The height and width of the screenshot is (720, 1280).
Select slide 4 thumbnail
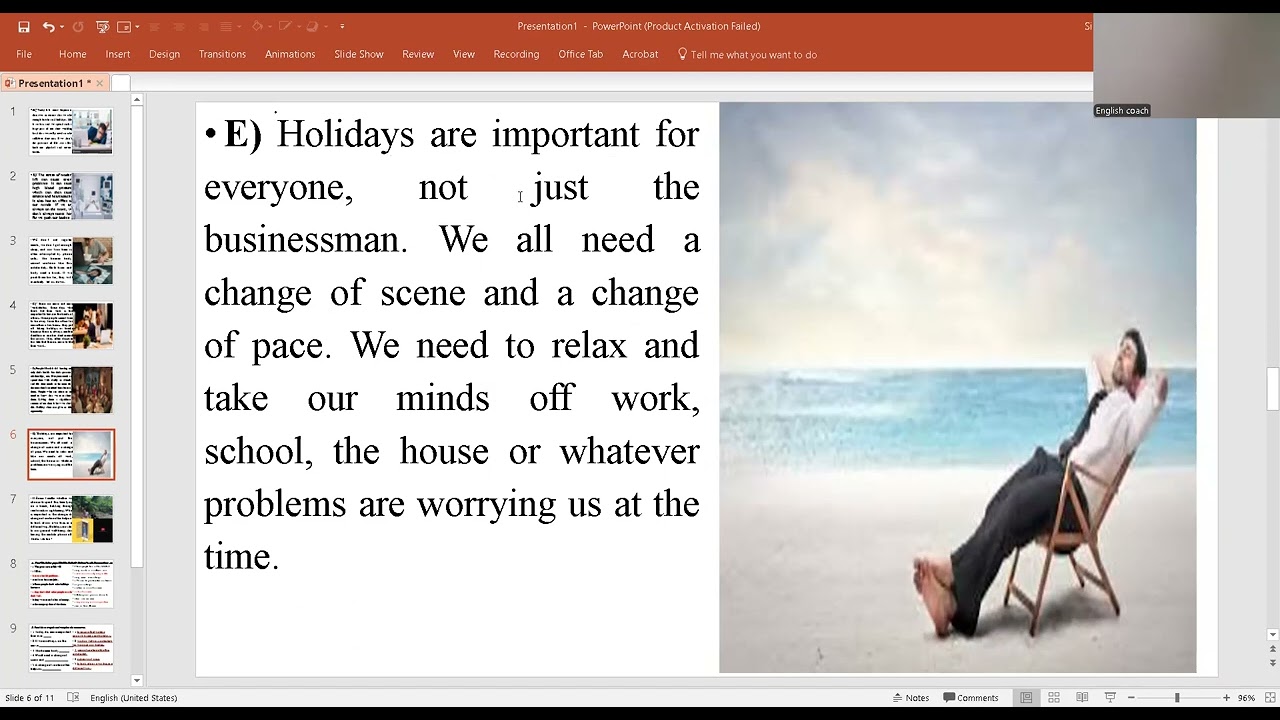(x=71, y=325)
